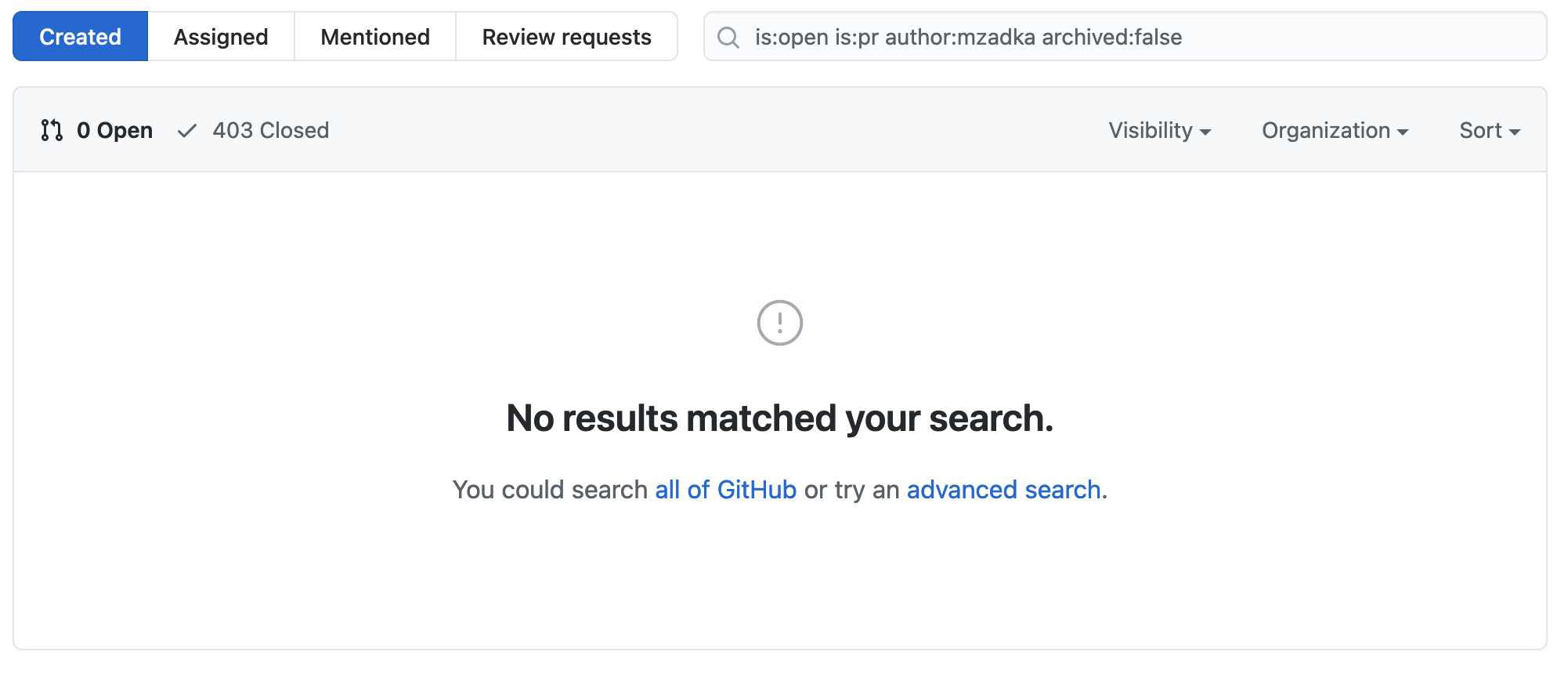1568x677 pixels.
Task: Click the Sort dropdown caret arrow
Action: coord(1515,132)
